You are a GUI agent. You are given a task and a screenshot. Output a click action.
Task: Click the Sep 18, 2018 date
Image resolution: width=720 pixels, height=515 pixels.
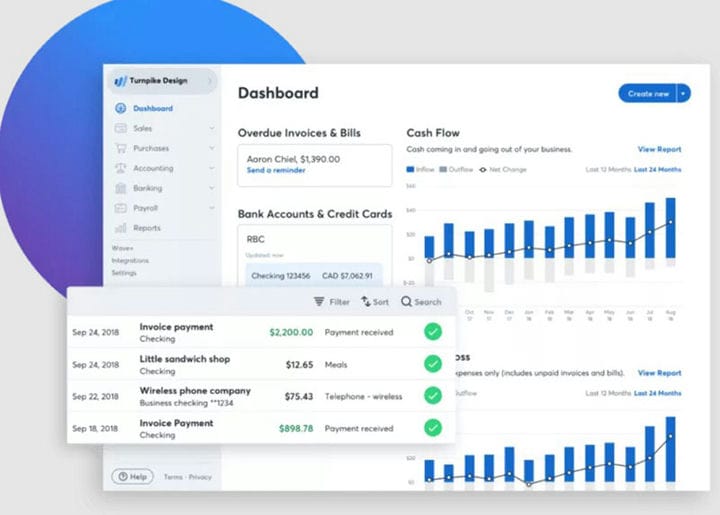pyautogui.click(x=95, y=428)
